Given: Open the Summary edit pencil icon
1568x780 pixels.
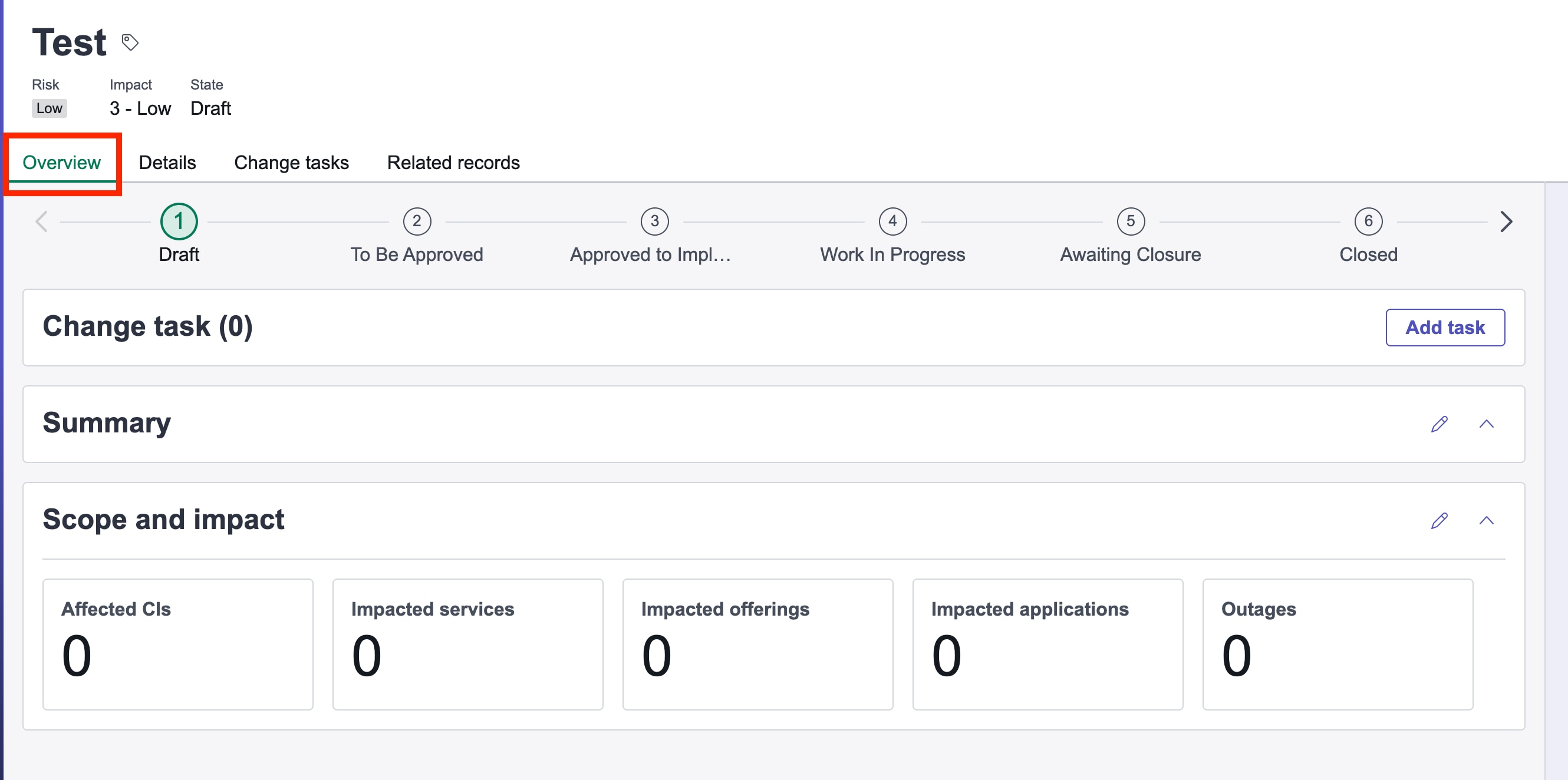Looking at the screenshot, I should [1439, 424].
